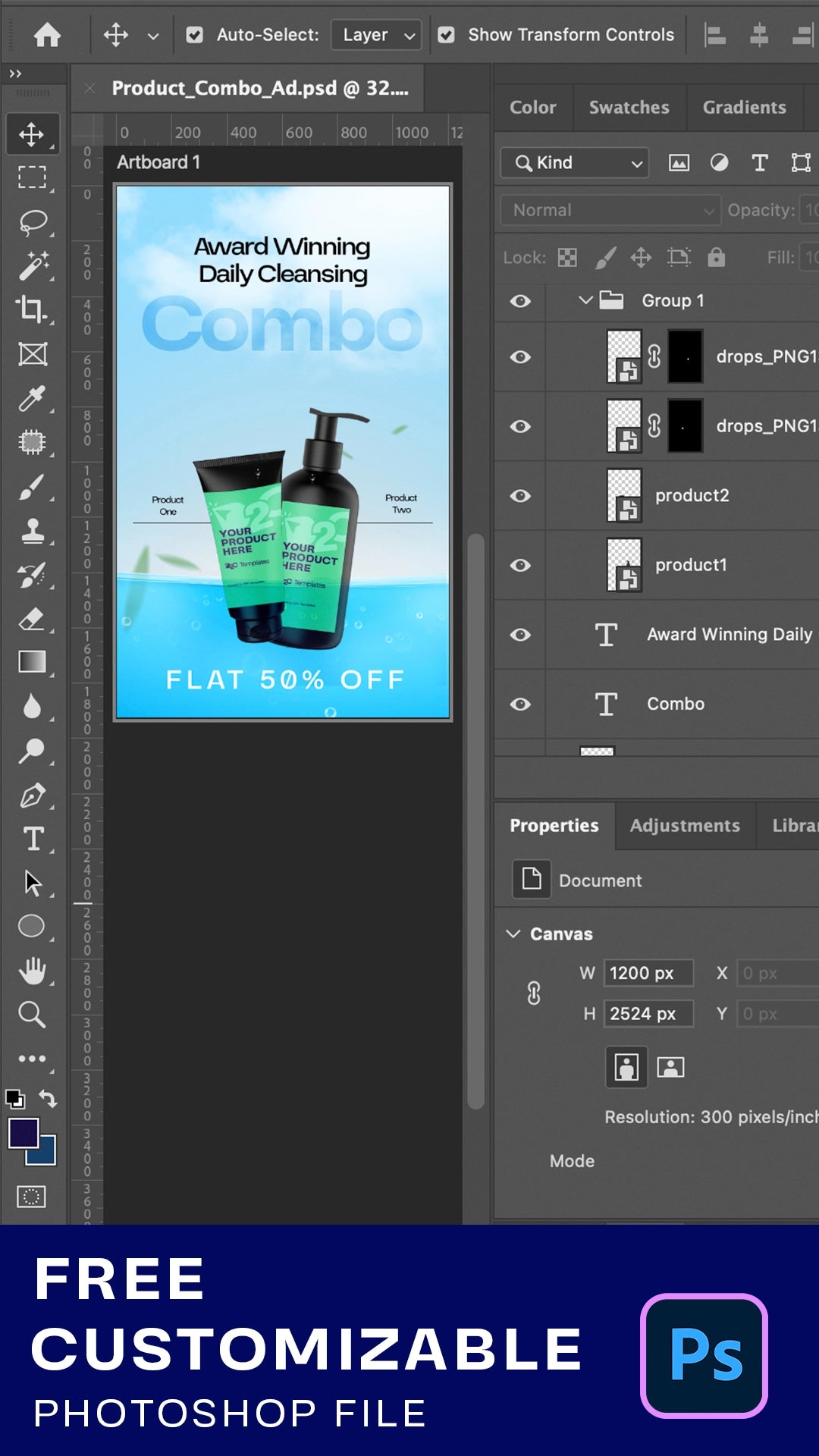
Task: Disable Show Transform Controls checkbox
Action: coord(447,35)
